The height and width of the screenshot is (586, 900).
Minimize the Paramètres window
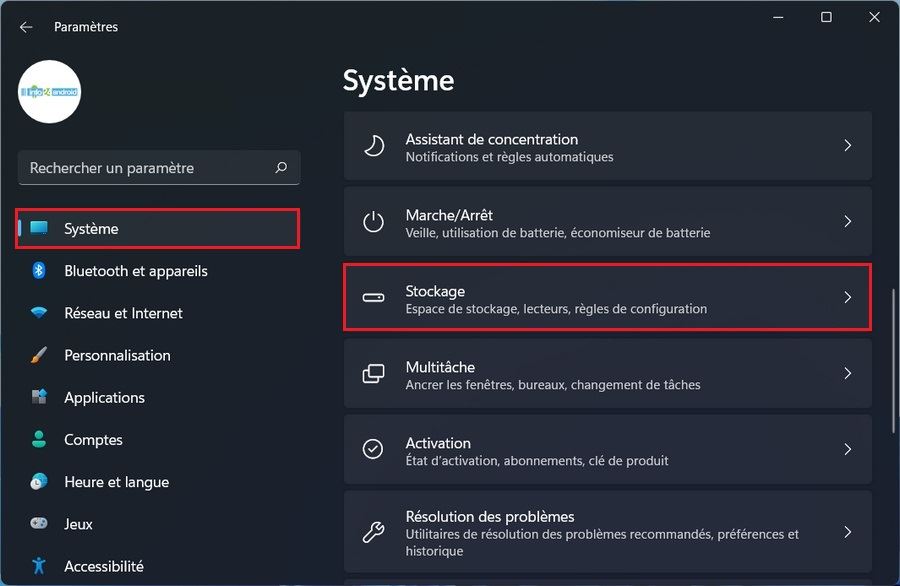(778, 17)
